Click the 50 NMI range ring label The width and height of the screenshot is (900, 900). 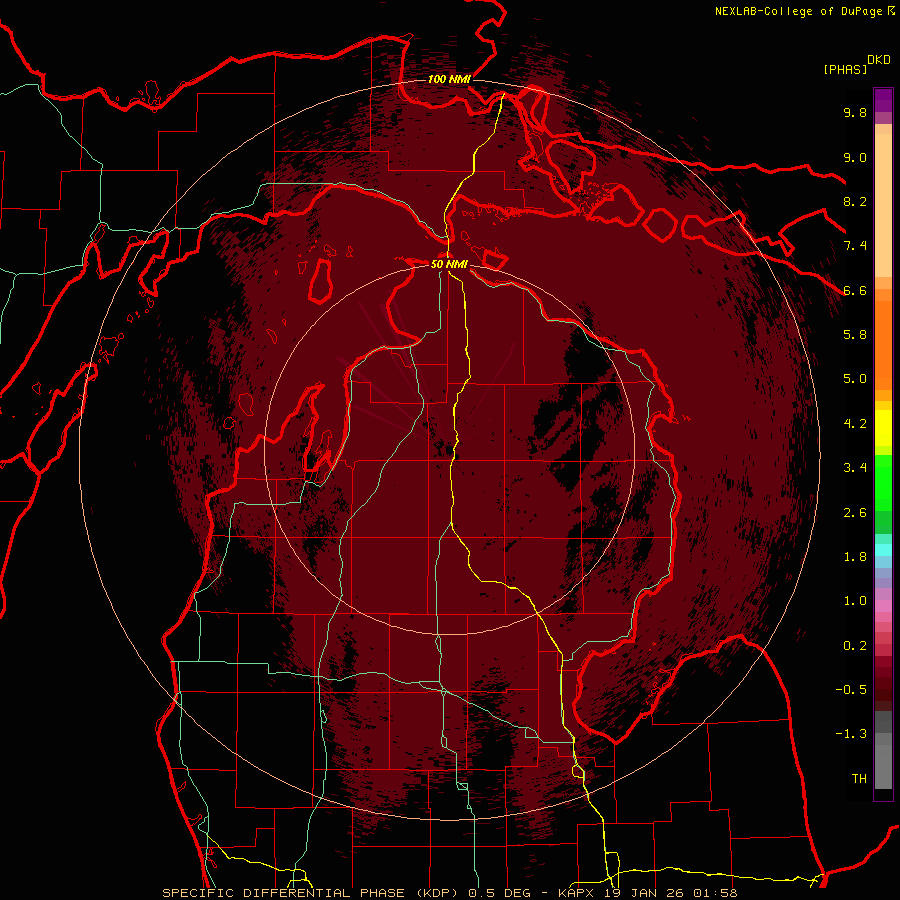coord(449,264)
